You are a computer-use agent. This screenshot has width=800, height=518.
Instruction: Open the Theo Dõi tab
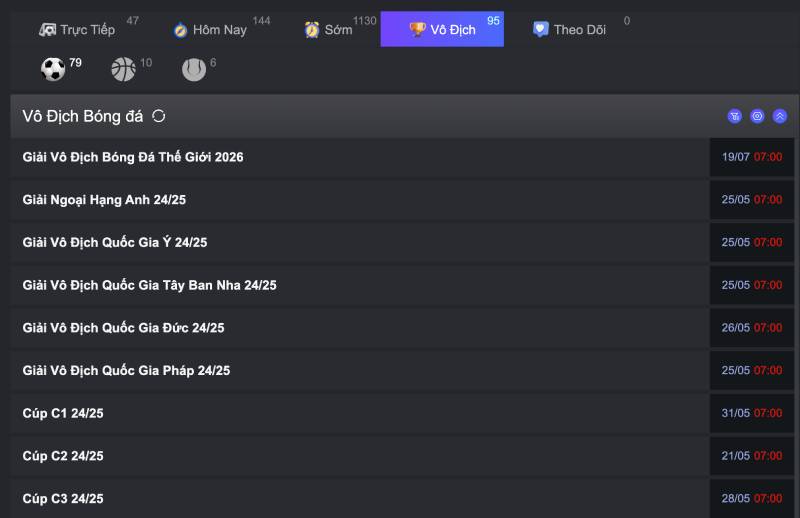point(570,30)
